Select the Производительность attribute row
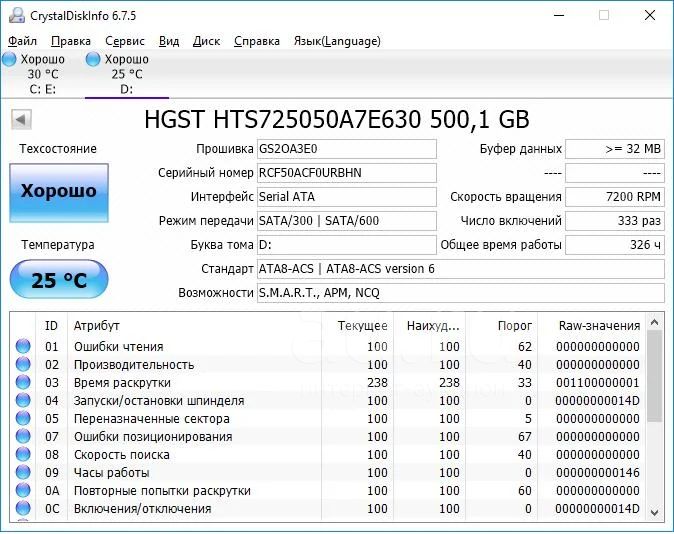This screenshot has width=674, height=534. click(328, 364)
